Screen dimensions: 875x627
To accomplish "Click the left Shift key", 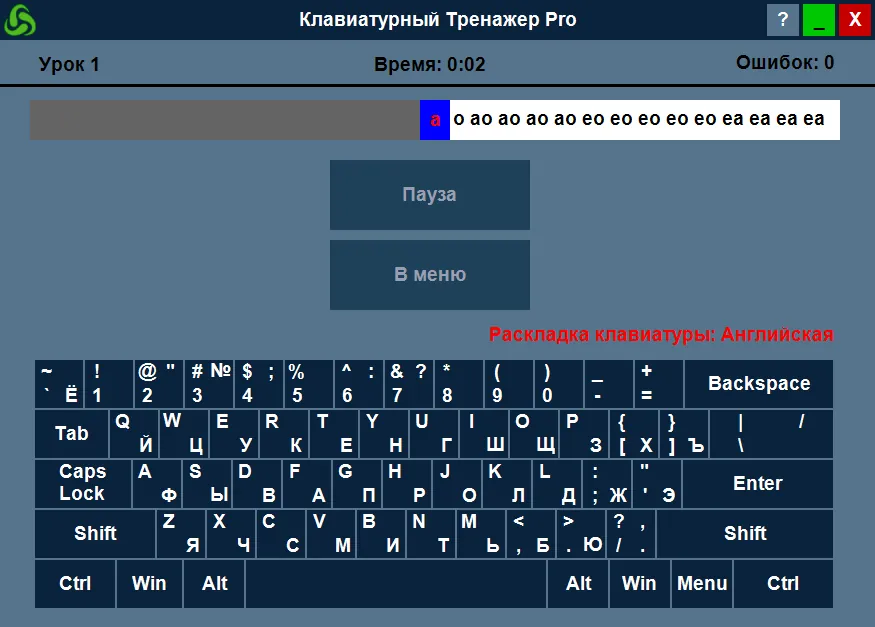I will point(95,533).
